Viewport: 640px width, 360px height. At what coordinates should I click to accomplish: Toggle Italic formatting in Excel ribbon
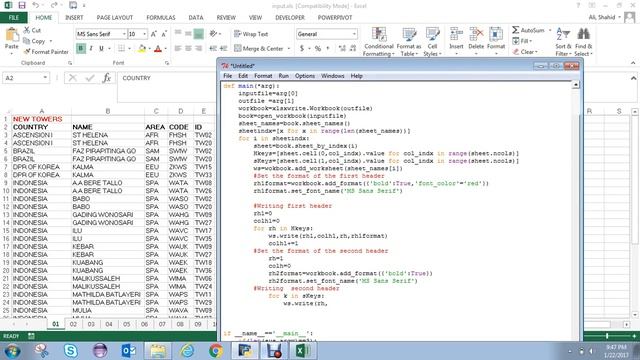(x=91, y=49)
